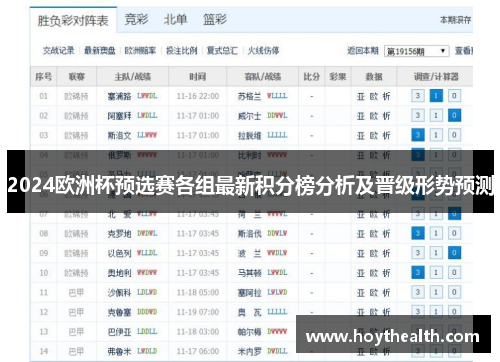500x362 pixels.
Task: Open 析 analysis for row 08 克罗地
Action: [x=386, y=234]
